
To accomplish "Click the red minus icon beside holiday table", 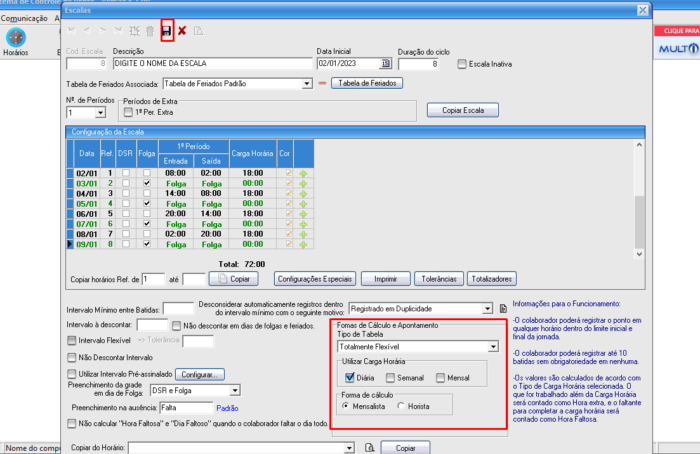I will [322, 83].
